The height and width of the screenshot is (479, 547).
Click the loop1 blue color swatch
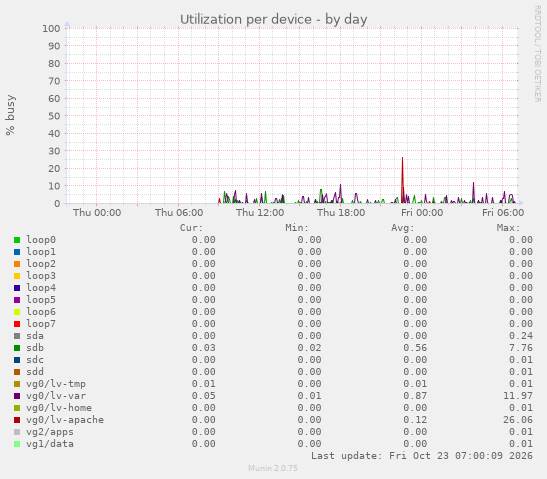point(17,252)
